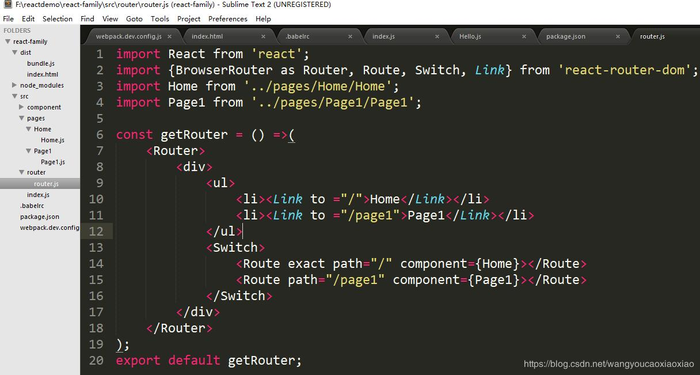Viewport: 700px width, 375px height.
Task: Open bundle.js in the sidebar
Action: 41,63
